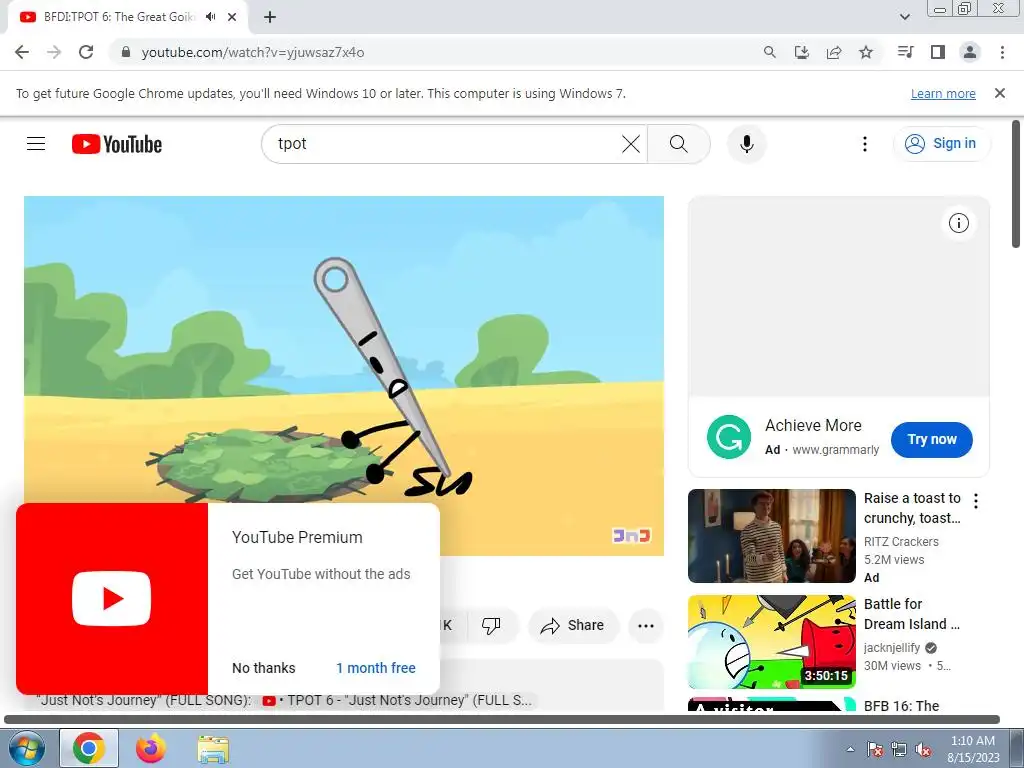Click the red YouTube Premium logo

[x=112, y=599]
